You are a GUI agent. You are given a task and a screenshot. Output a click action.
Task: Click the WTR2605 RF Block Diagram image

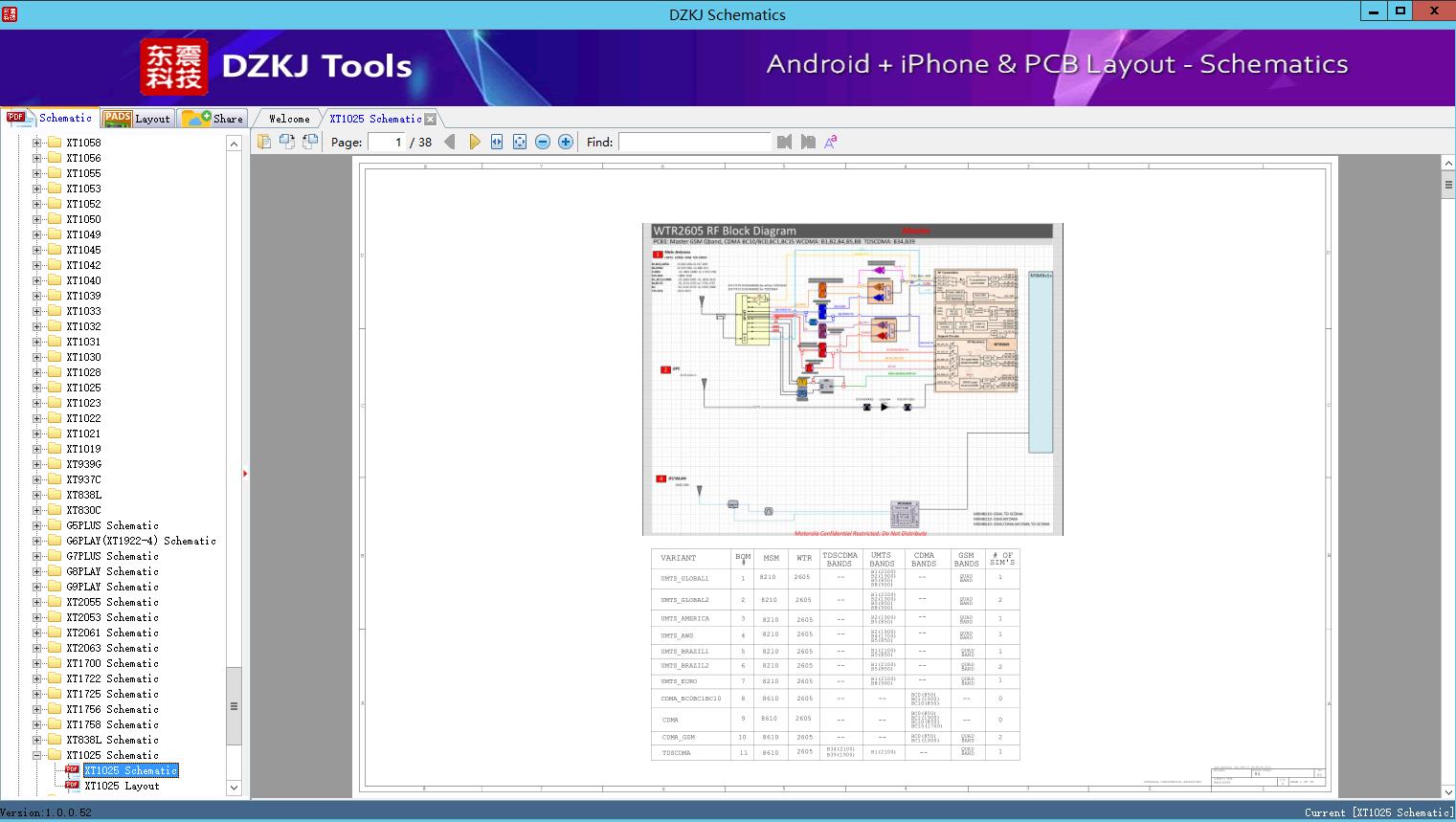click(853, 379)
